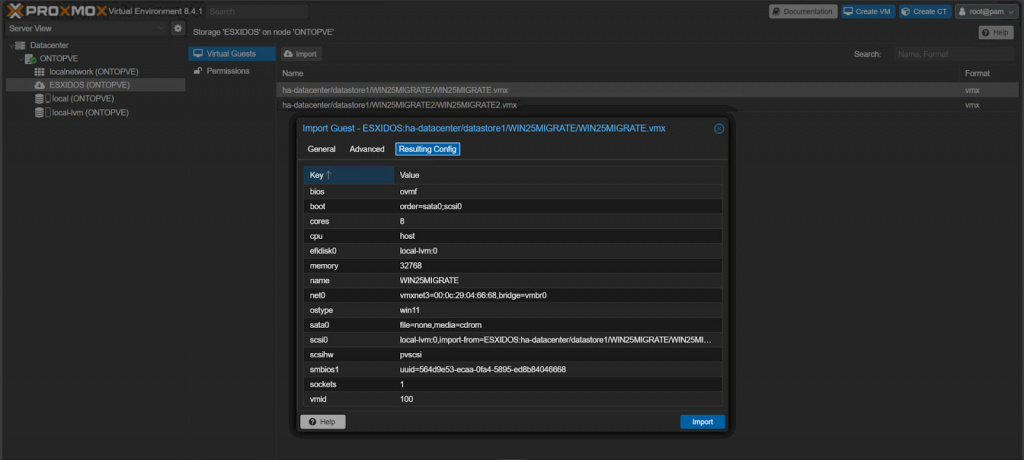Select the cpu host row
The image size is (1024, 460).
tap(513, 236)
